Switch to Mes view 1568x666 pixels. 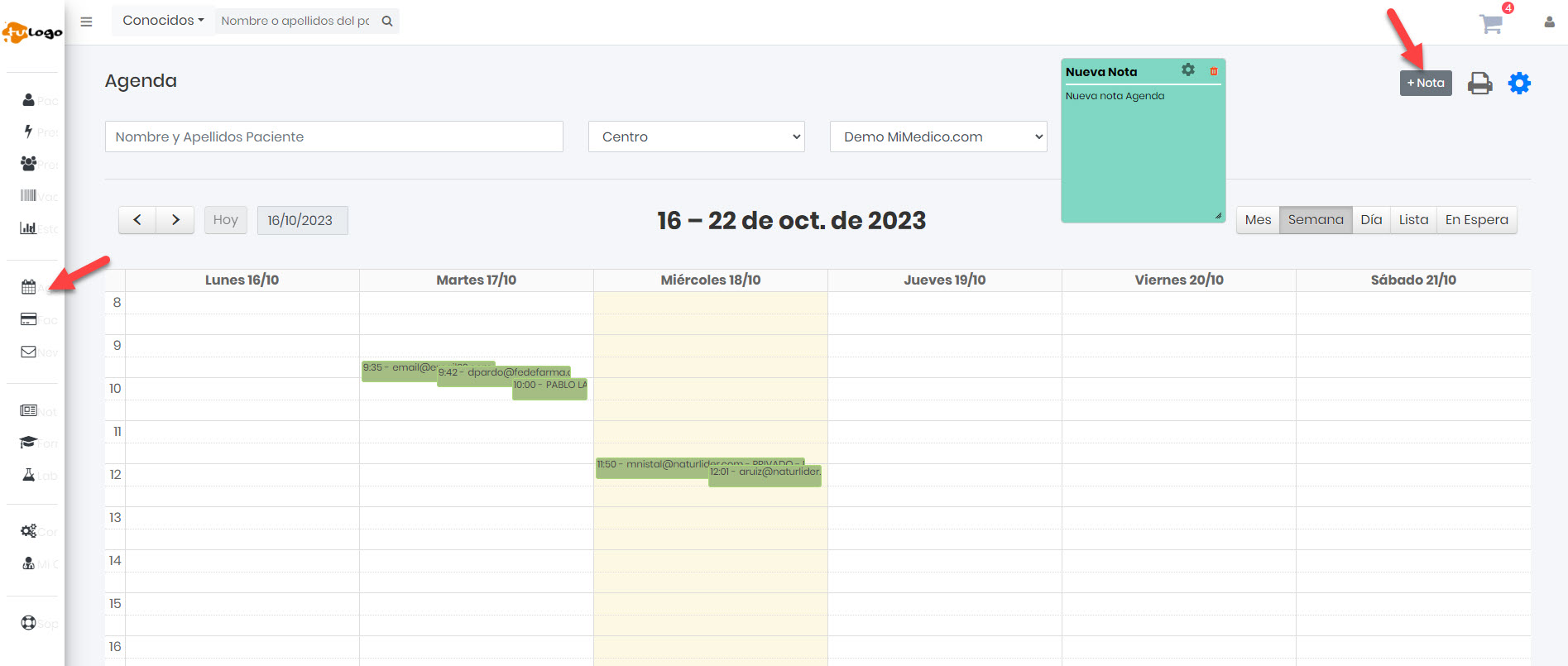click(x=1258, y=220)
